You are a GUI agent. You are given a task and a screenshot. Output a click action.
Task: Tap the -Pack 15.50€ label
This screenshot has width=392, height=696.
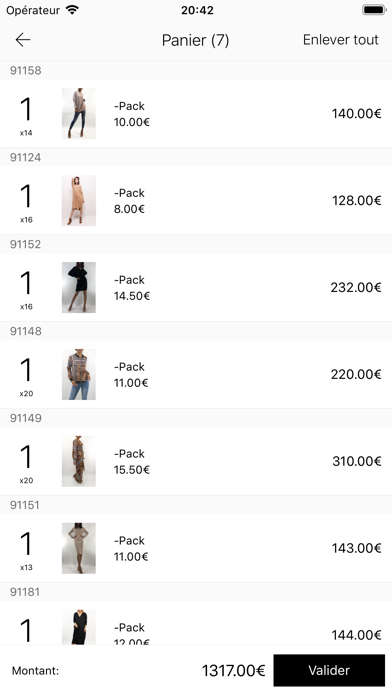pos(131,462)
